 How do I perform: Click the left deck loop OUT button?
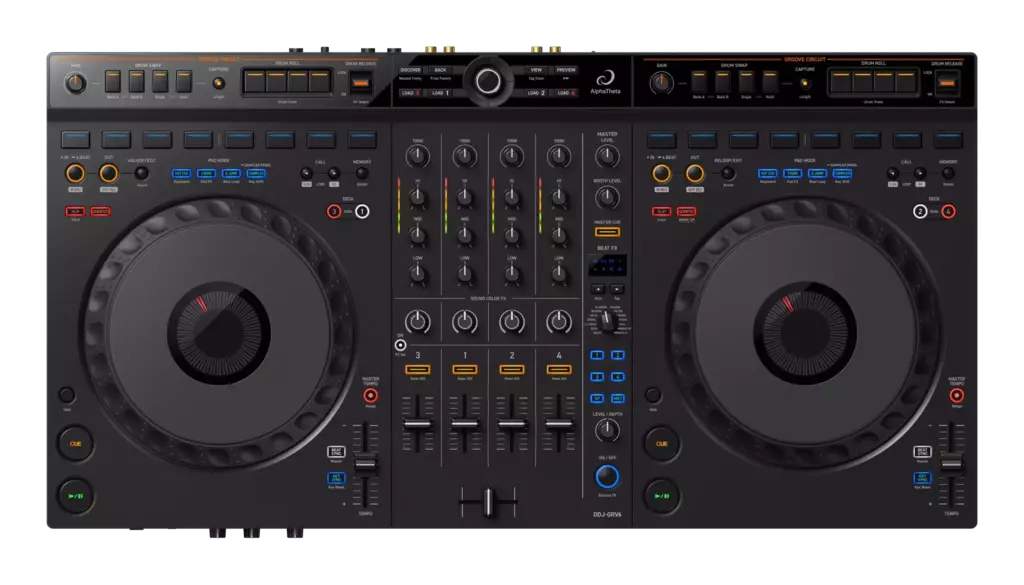click(109, 174)
